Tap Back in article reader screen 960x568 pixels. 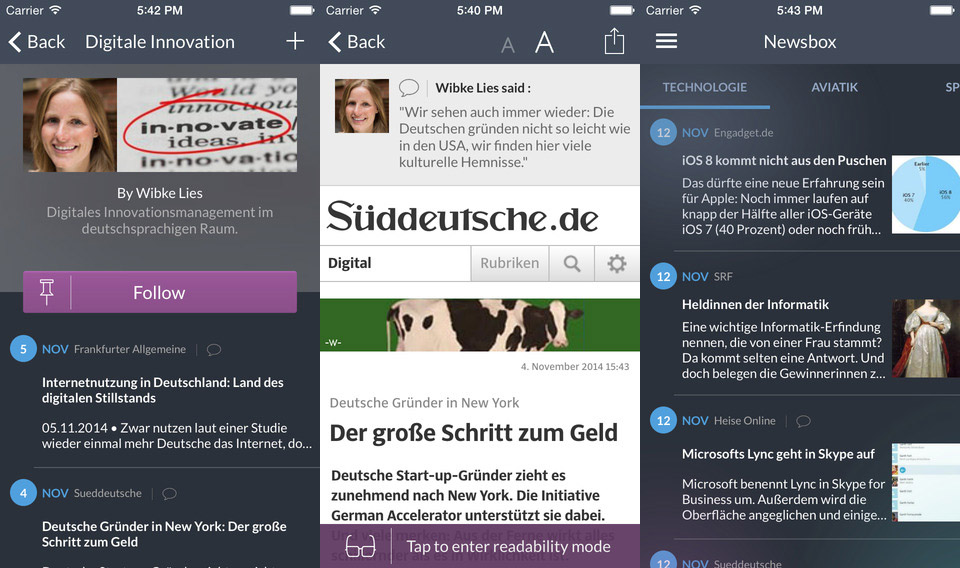click(356, 42)
